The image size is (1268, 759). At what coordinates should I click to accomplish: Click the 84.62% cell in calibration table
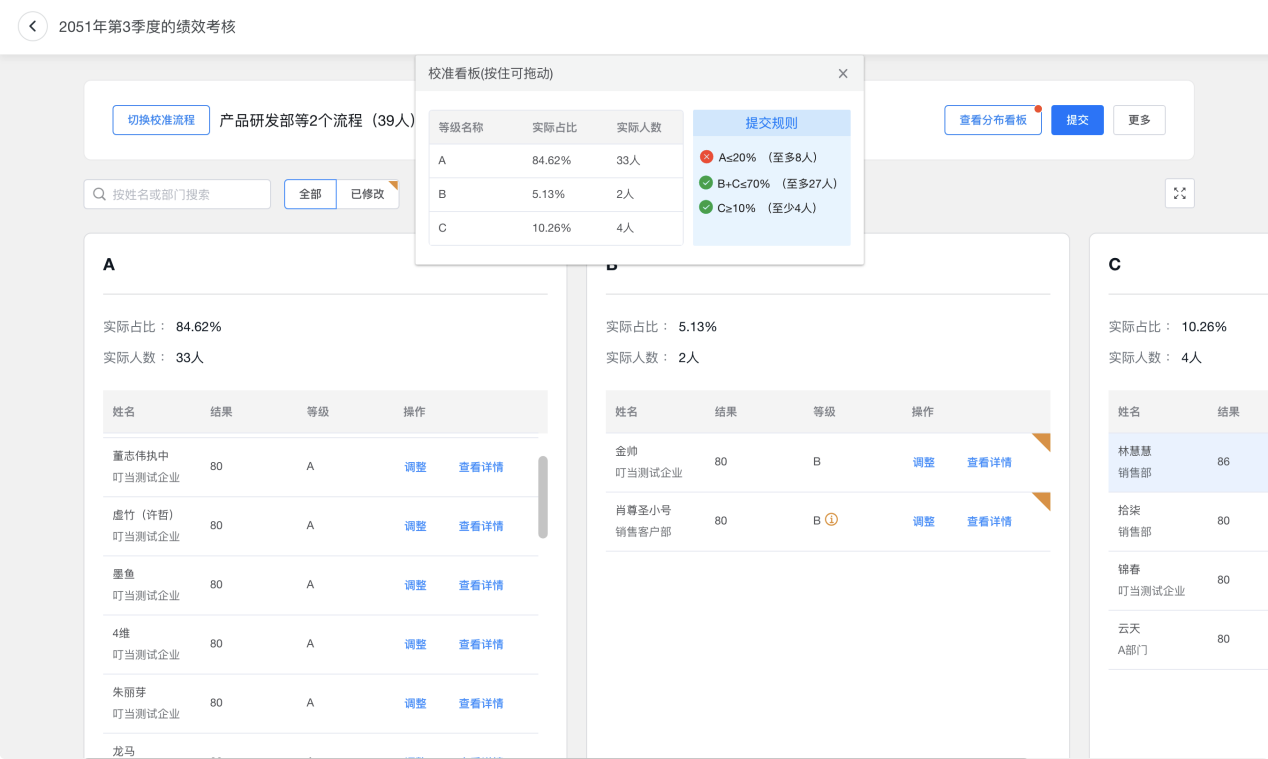551,160
